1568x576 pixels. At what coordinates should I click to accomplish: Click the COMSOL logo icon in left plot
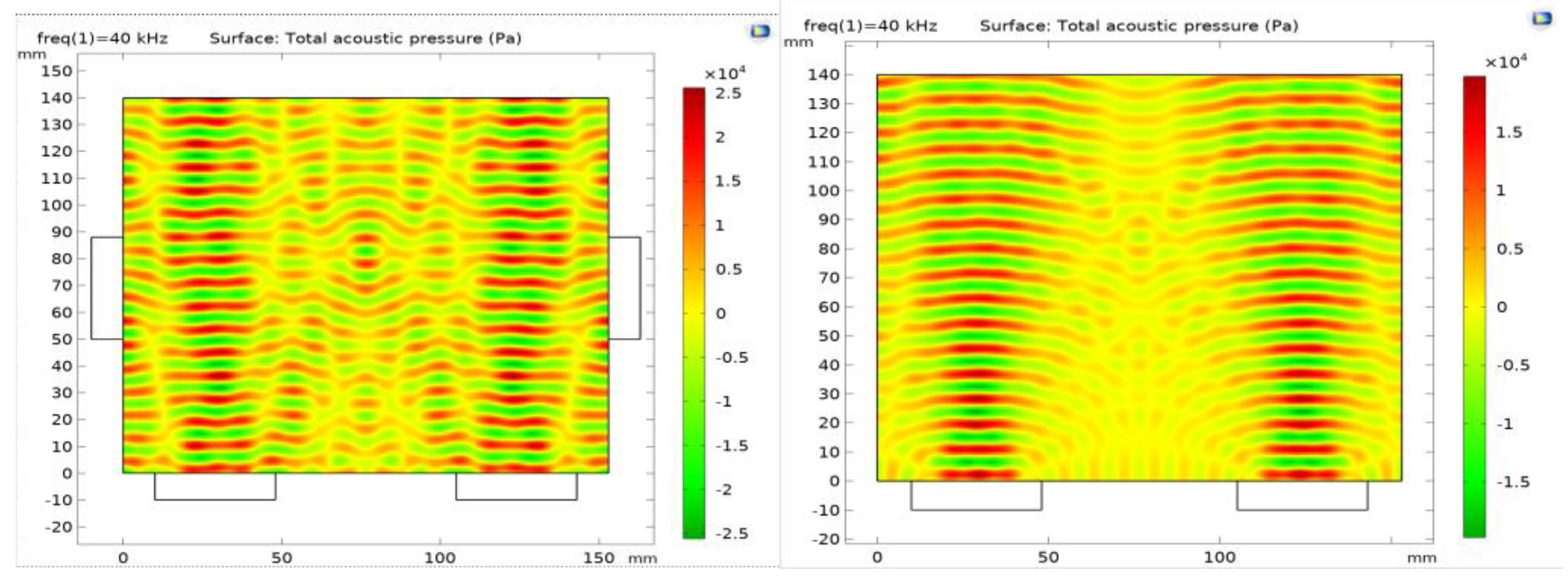760,30
